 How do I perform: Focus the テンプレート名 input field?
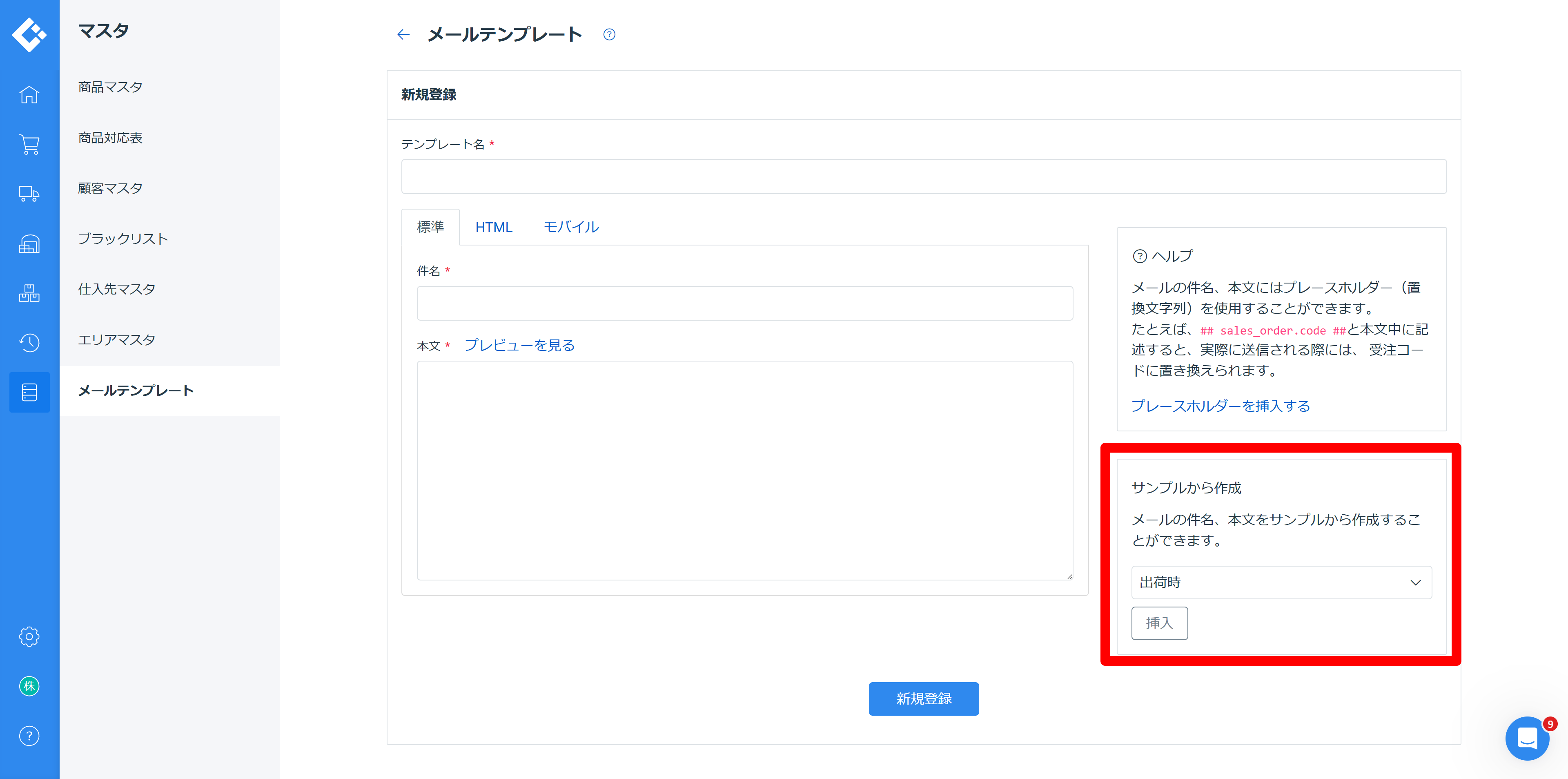pos(923,176)
